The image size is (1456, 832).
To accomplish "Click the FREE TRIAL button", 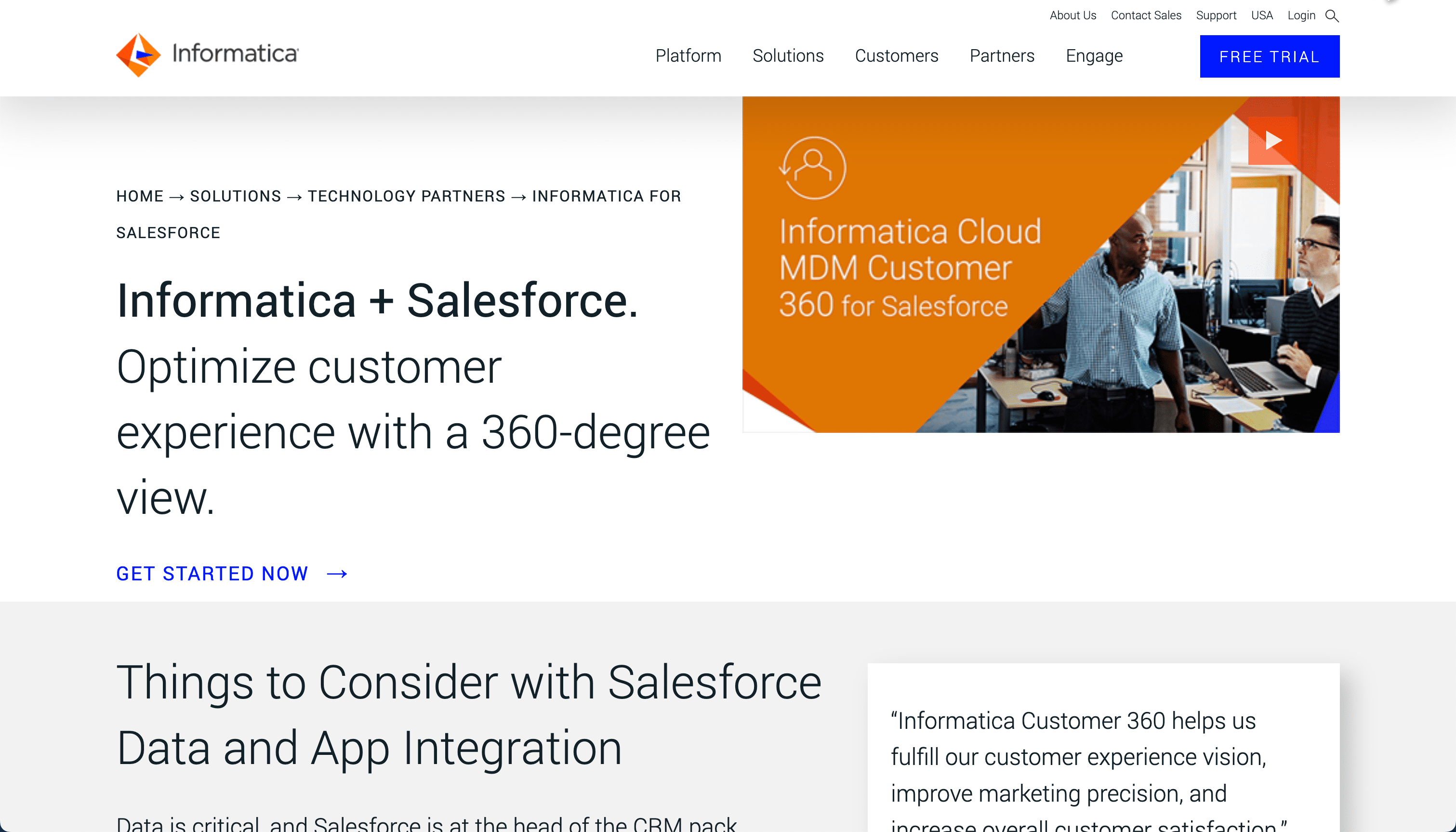I will 1269,55.
